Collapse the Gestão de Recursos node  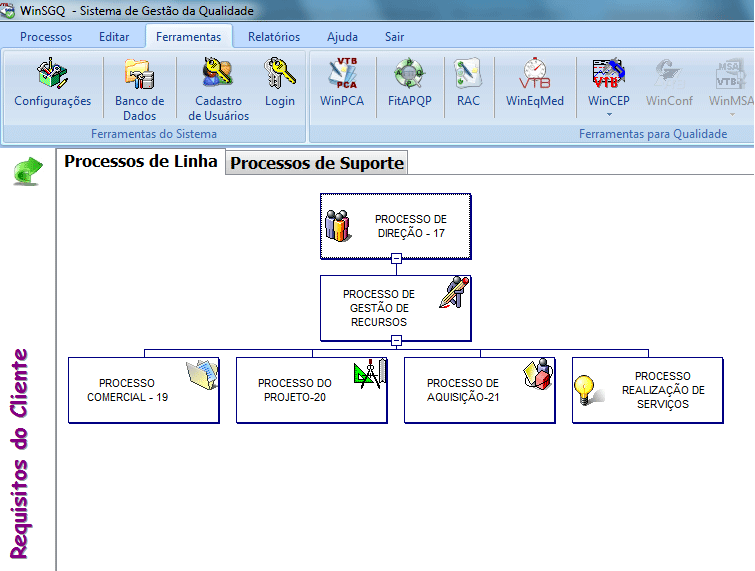point(396,340)
